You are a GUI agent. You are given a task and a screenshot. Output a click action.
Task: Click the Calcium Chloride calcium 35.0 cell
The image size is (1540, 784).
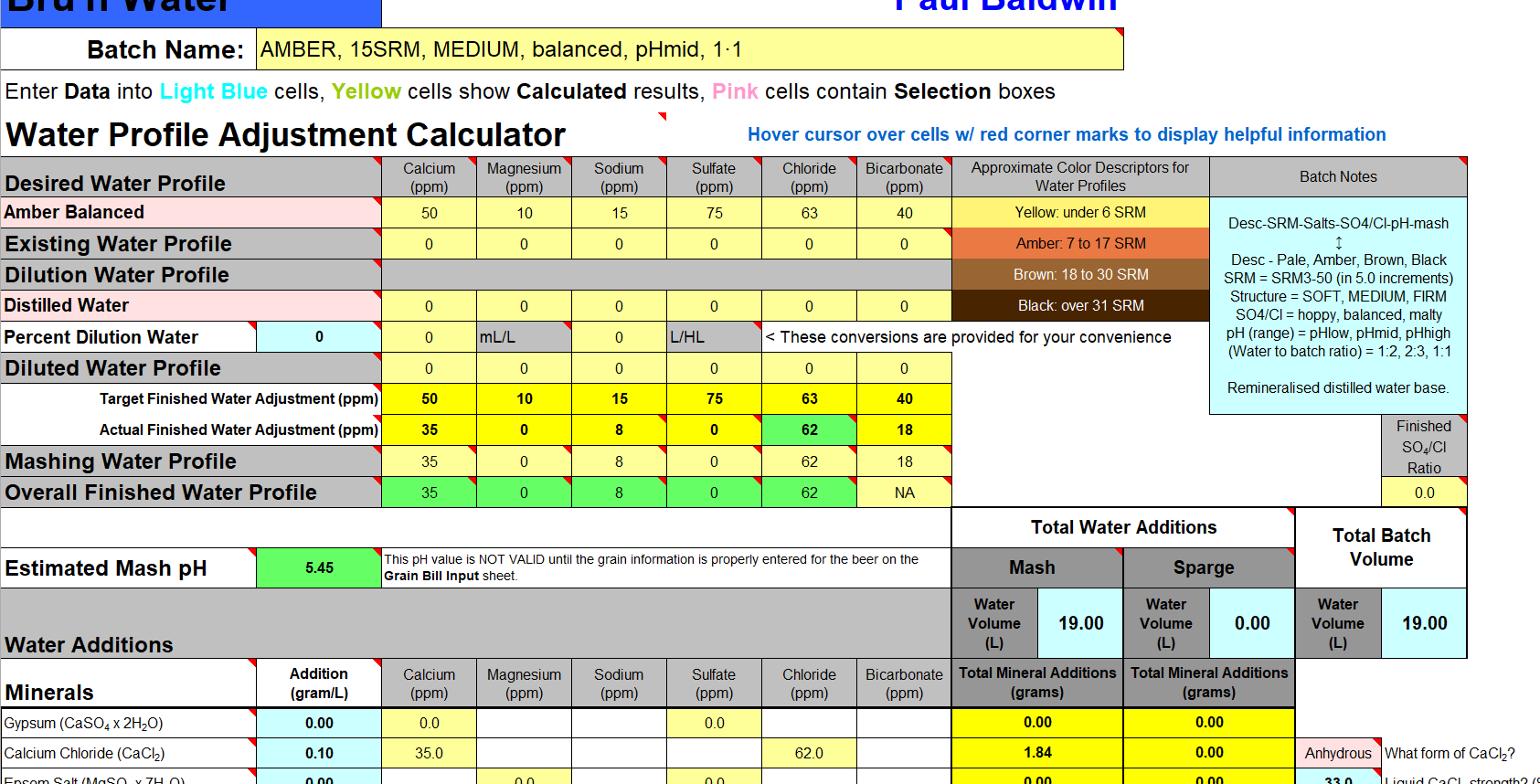coord(430,754)
